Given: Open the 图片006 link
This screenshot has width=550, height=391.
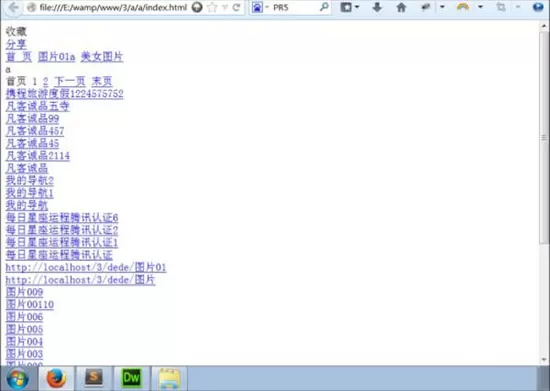Looking at the screenshot, I should point(25,317).
